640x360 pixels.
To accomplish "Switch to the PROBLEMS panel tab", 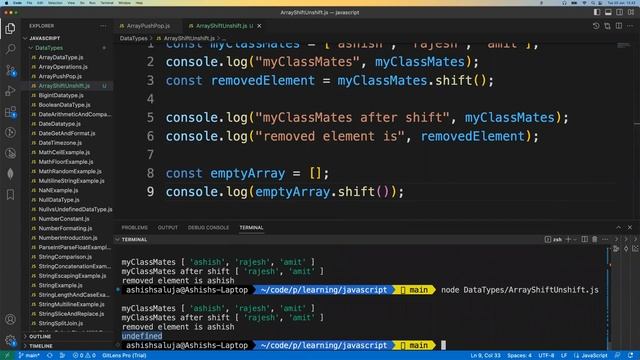I will tap(134, 227).
